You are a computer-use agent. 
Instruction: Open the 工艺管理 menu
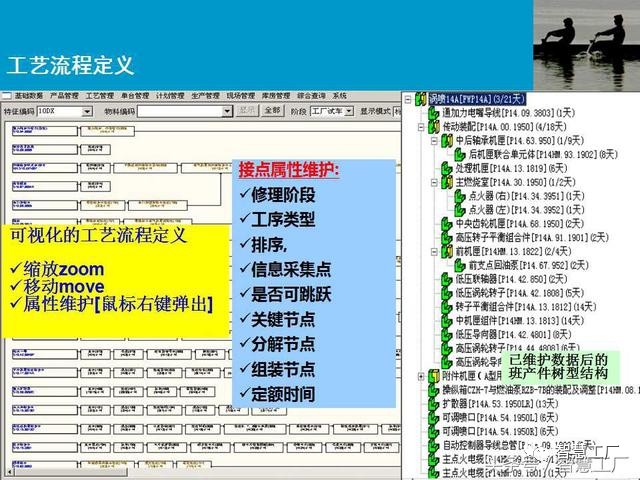(x=99, y=96)
